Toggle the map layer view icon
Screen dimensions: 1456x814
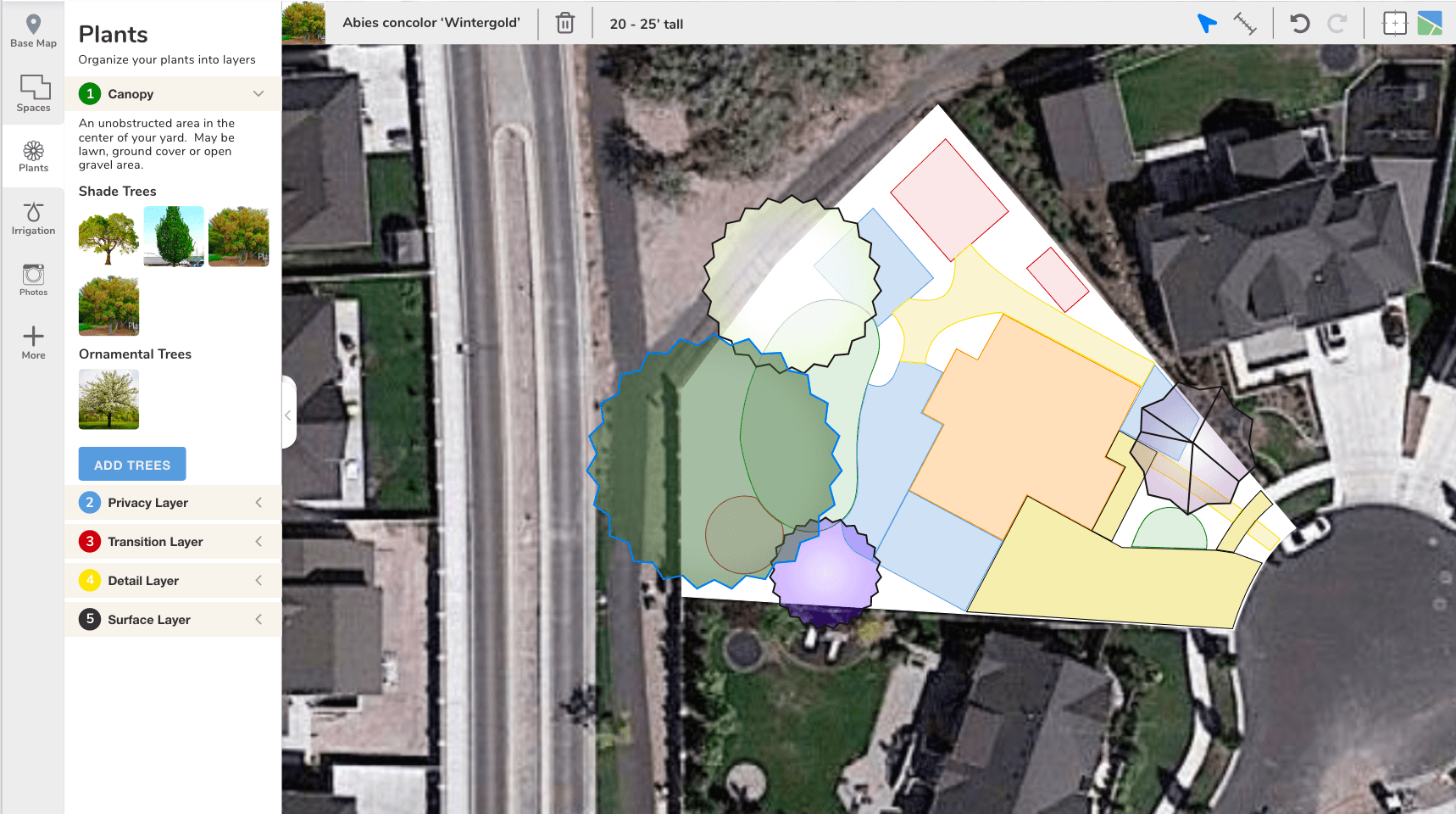[x=1430, y=23]
